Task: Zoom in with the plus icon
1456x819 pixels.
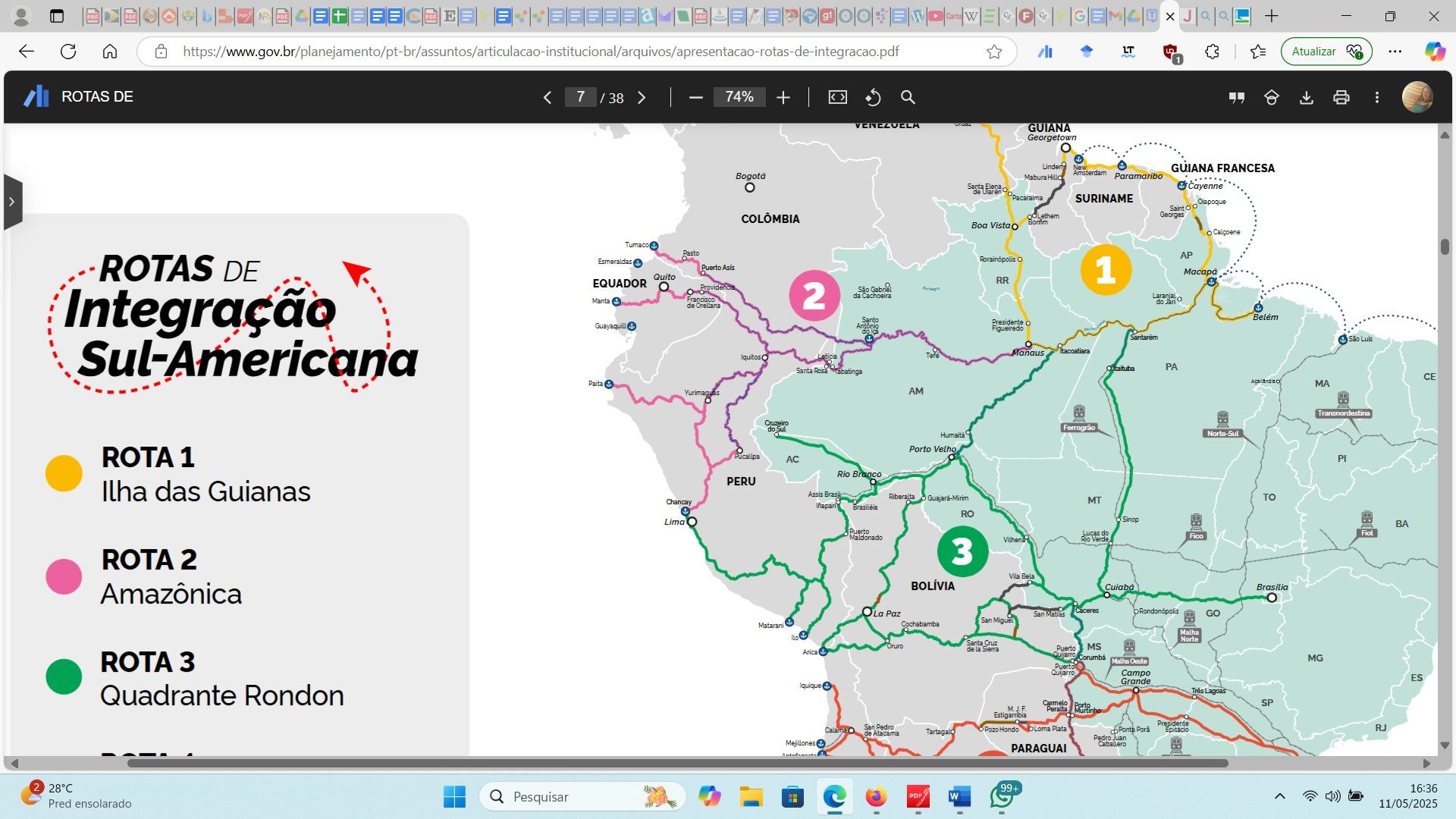Action: pyautogui.click(x=783, y=97)
